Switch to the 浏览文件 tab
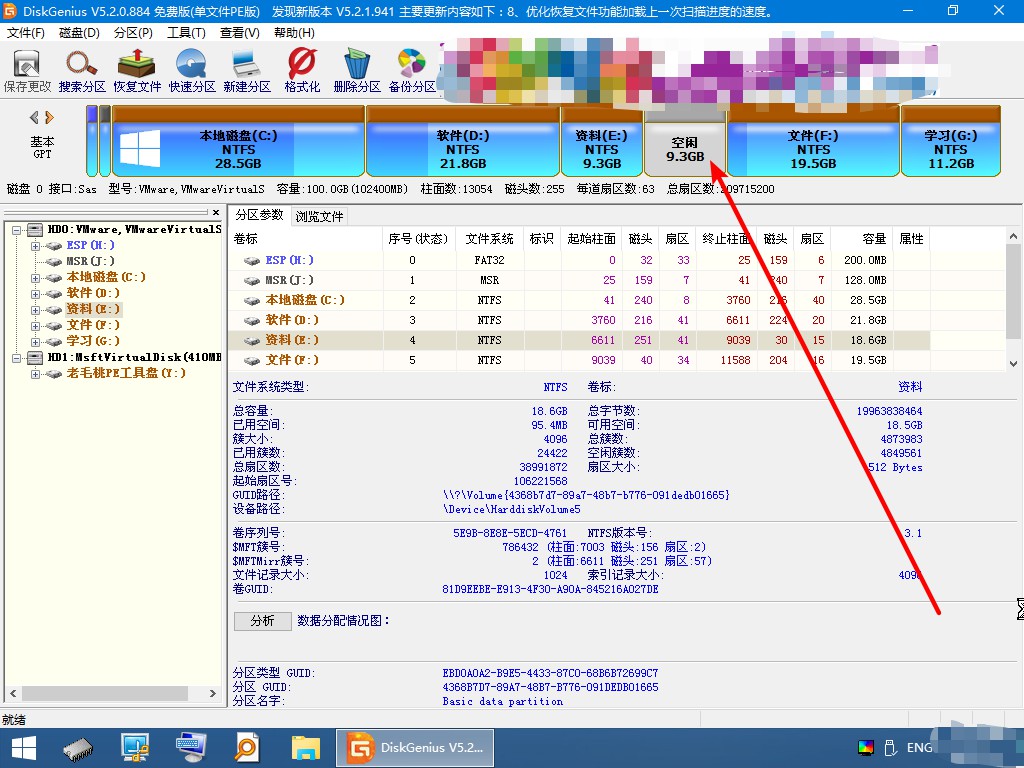Viewport: 1024px width, 768px height. click(319, 216)
